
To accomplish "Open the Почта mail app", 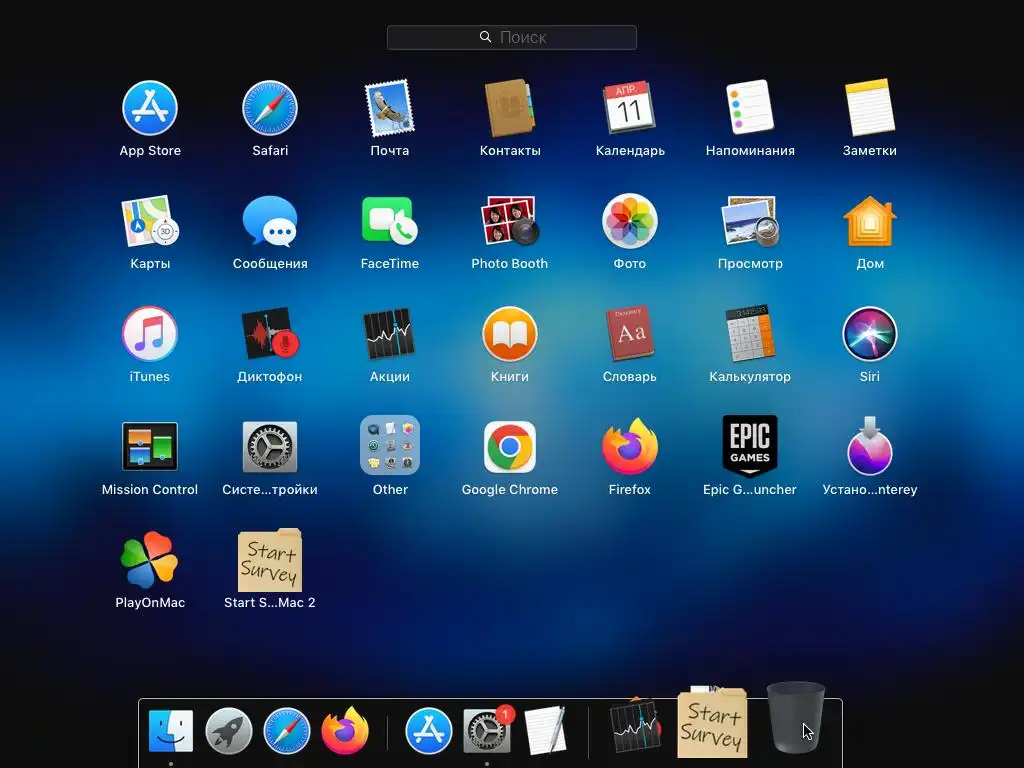I will click(x=389, y=108).
